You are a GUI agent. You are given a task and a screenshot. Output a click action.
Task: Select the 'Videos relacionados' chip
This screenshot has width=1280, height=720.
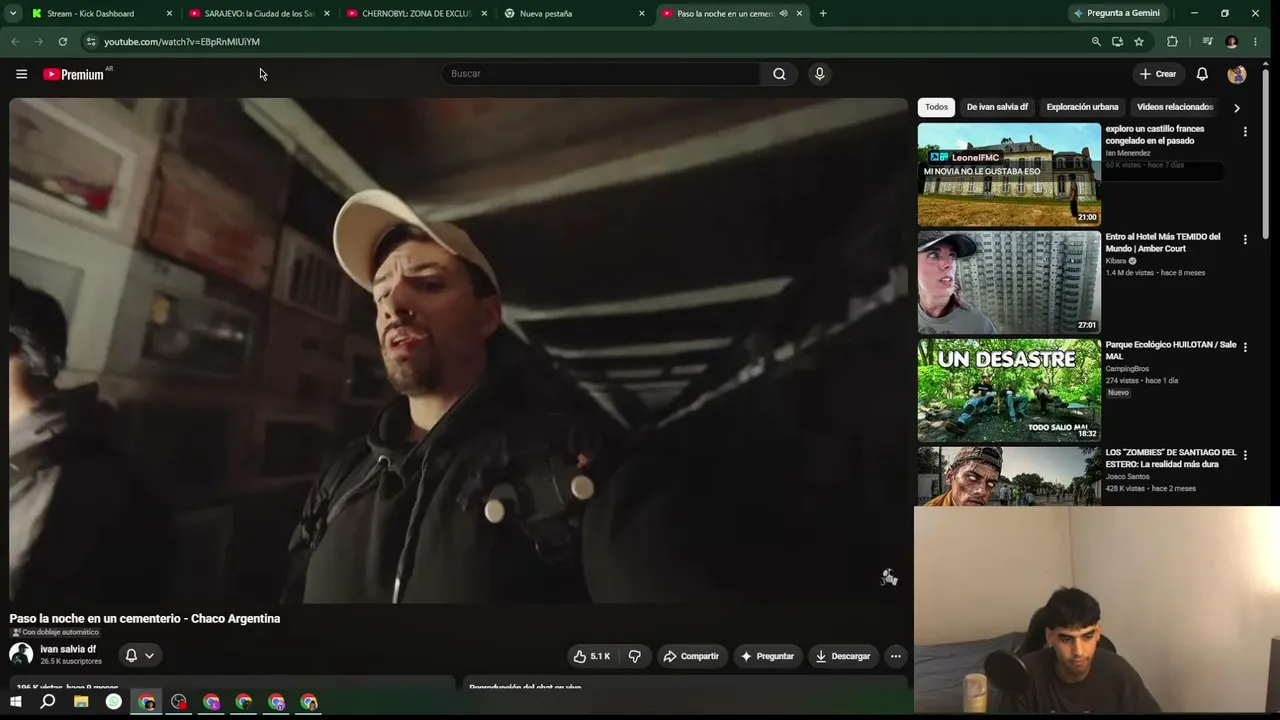click(x=1175, y=107)
